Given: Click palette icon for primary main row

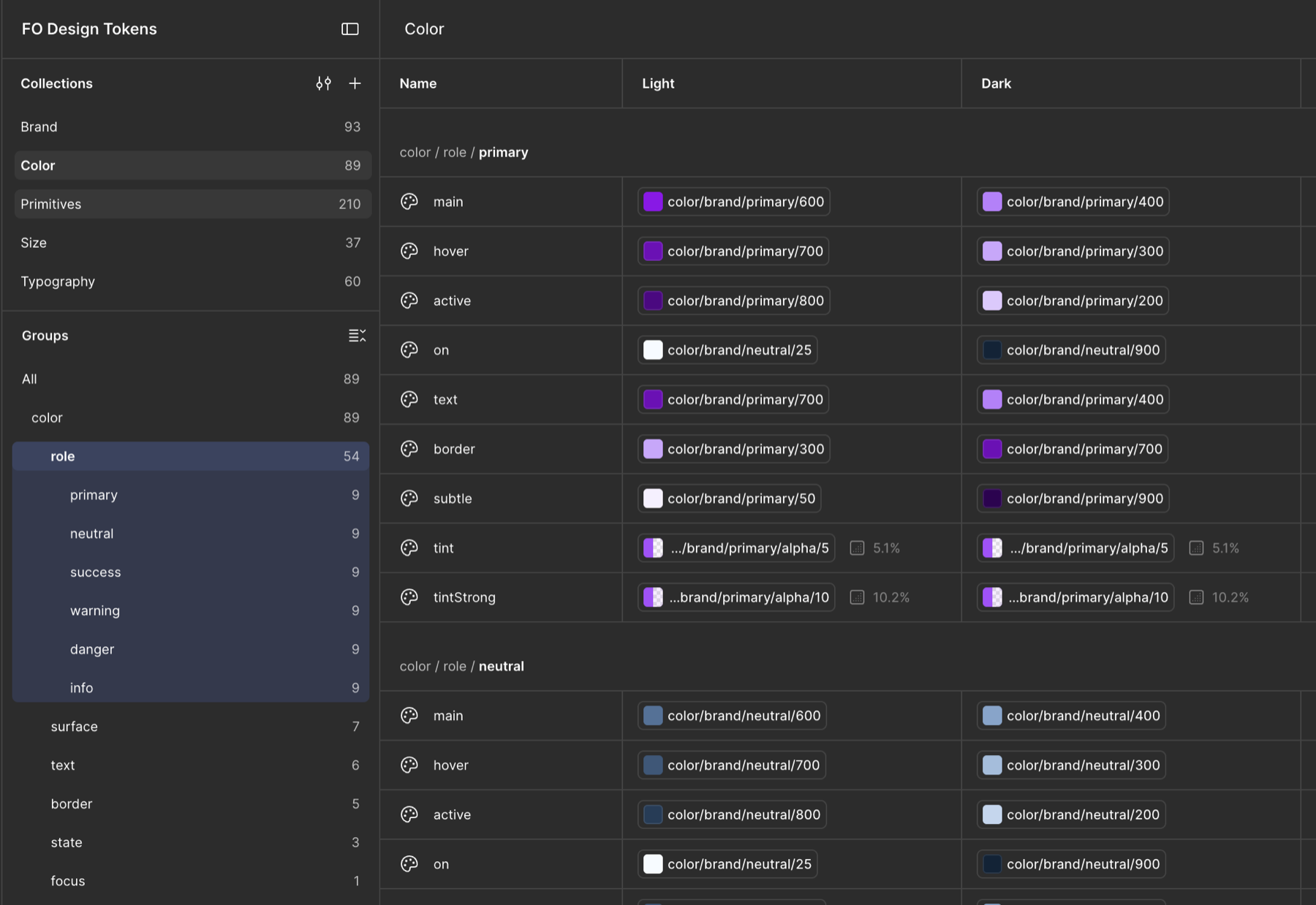Looking at the screenshot, I should point(409,202).
